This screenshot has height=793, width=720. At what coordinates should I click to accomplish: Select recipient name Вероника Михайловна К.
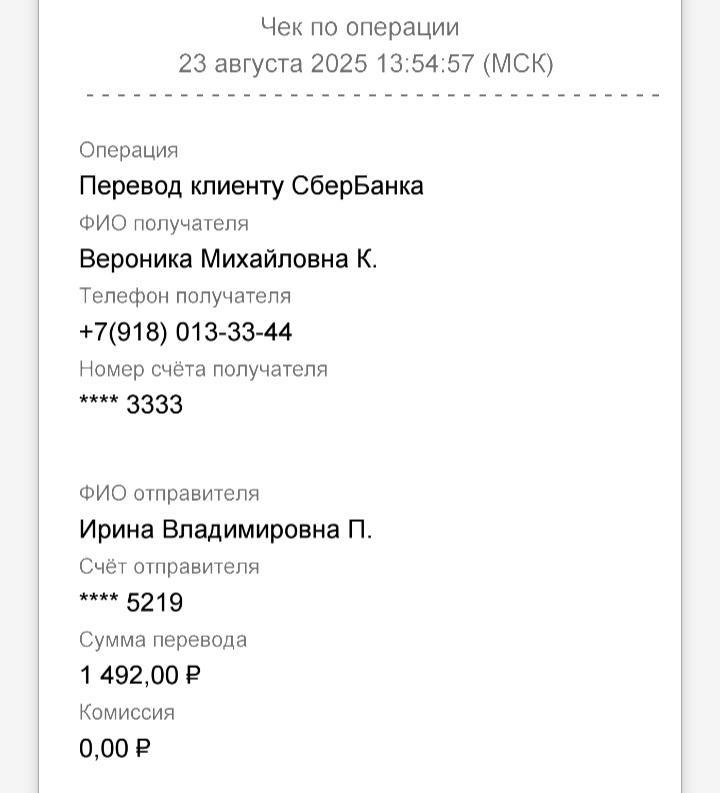[x=228, y=258]
